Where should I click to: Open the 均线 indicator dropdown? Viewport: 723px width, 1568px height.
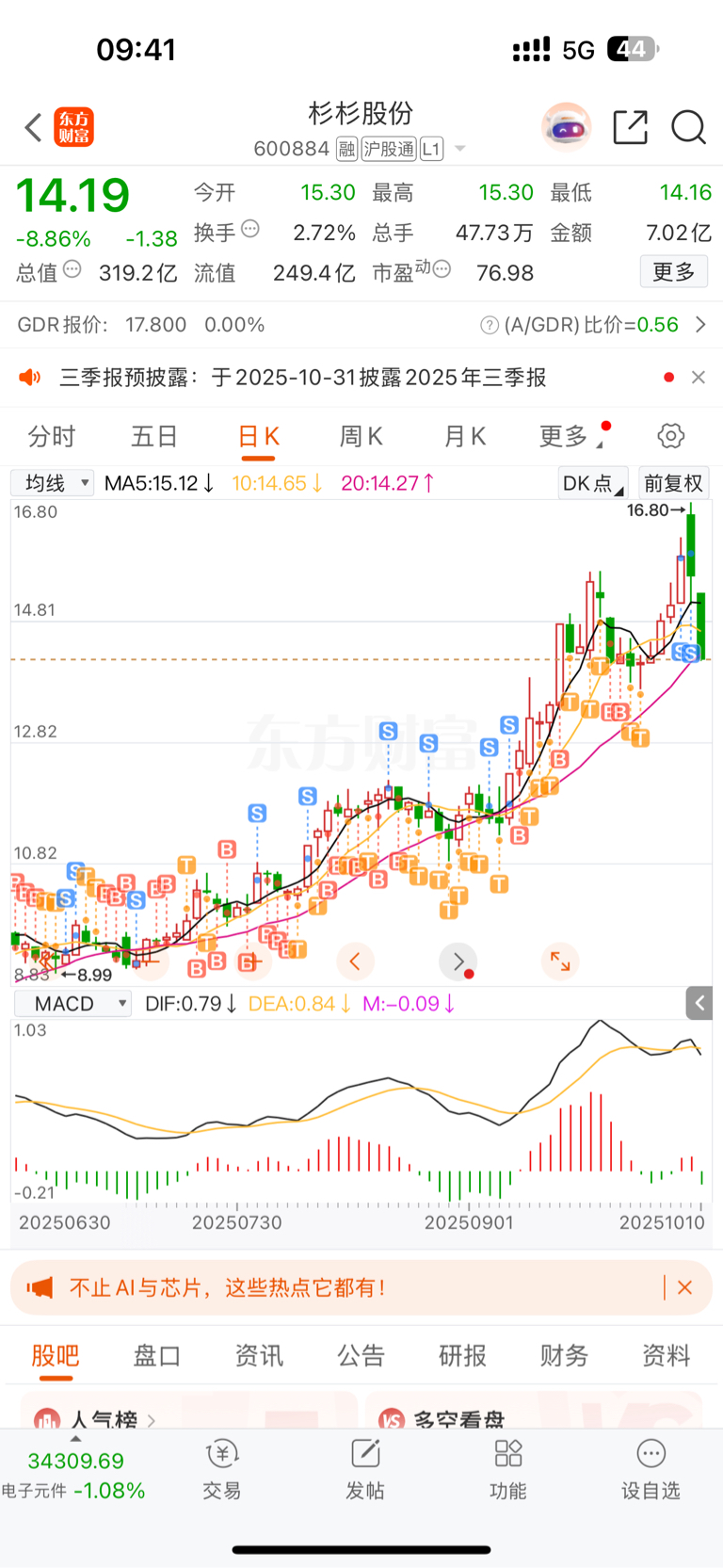click(52, 483)
